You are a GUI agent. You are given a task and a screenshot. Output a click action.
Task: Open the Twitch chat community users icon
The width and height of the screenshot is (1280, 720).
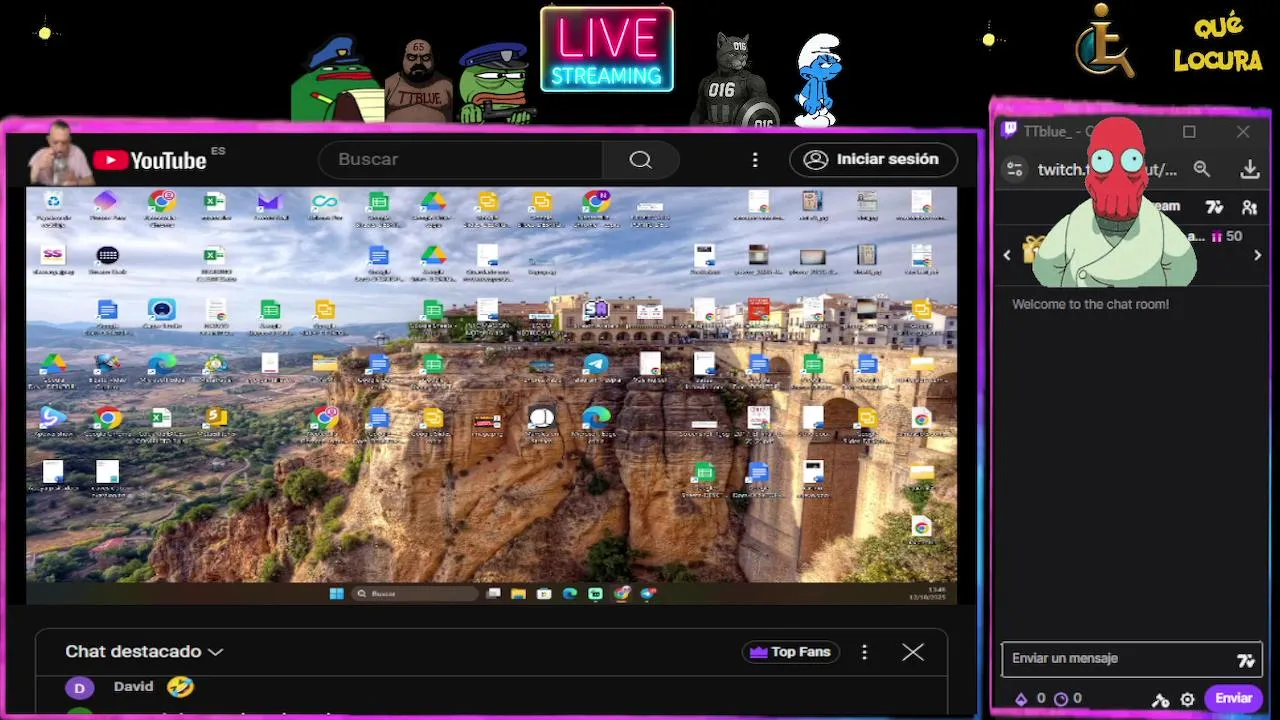(1250, 207)
